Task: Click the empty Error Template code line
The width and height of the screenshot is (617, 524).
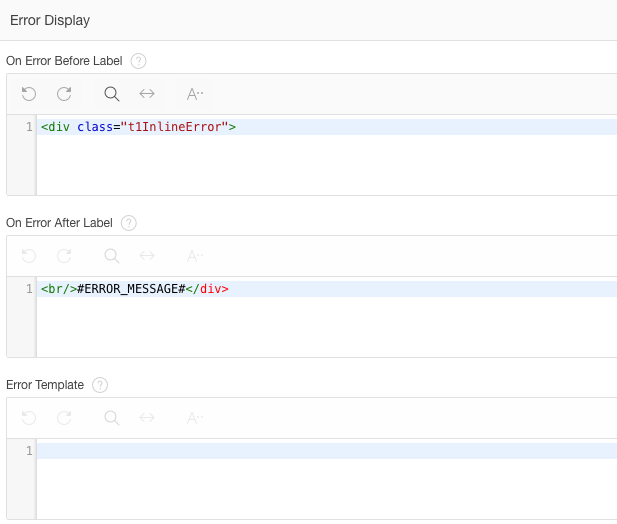Action: click(327, 451)
